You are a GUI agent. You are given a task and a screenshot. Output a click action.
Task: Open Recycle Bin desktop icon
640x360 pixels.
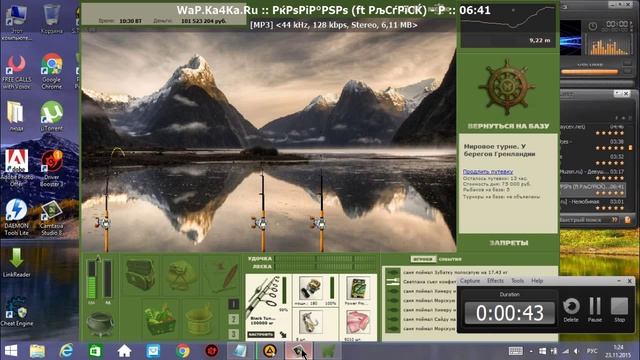click(x=52, y=19)
